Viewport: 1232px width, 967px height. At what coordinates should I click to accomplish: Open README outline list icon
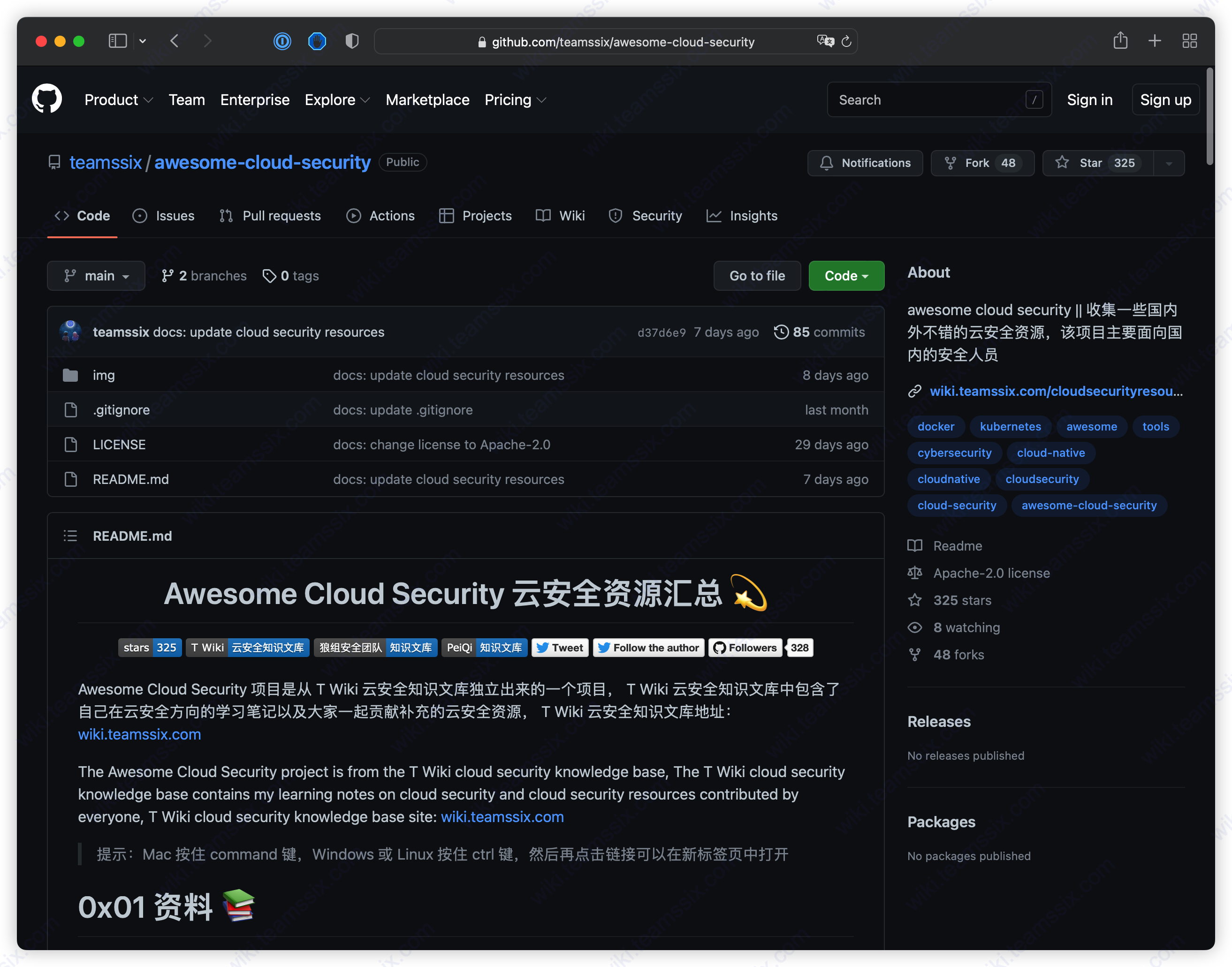tap(70, 536)
